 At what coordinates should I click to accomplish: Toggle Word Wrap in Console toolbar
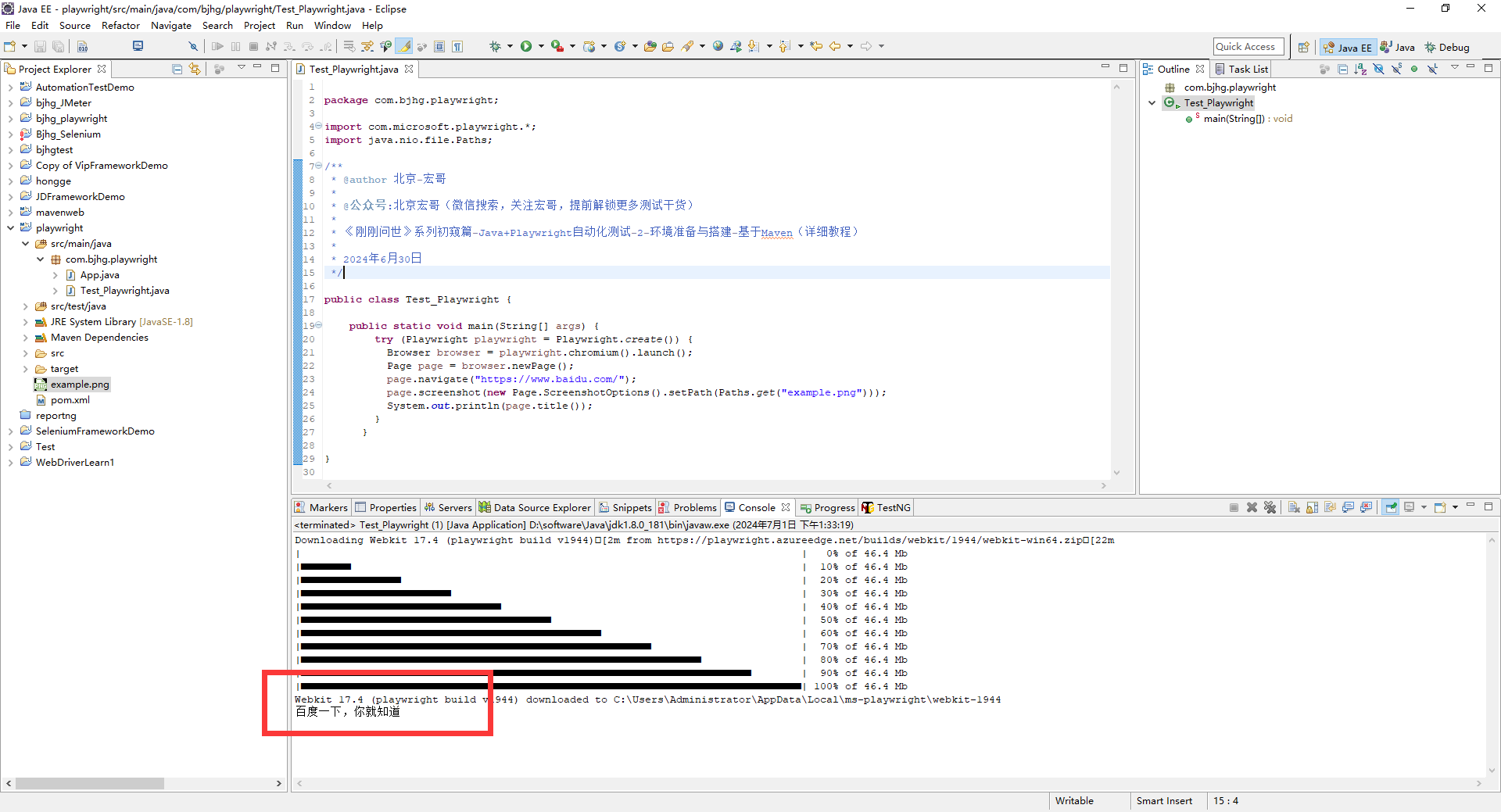click(x=1330, y=507)
